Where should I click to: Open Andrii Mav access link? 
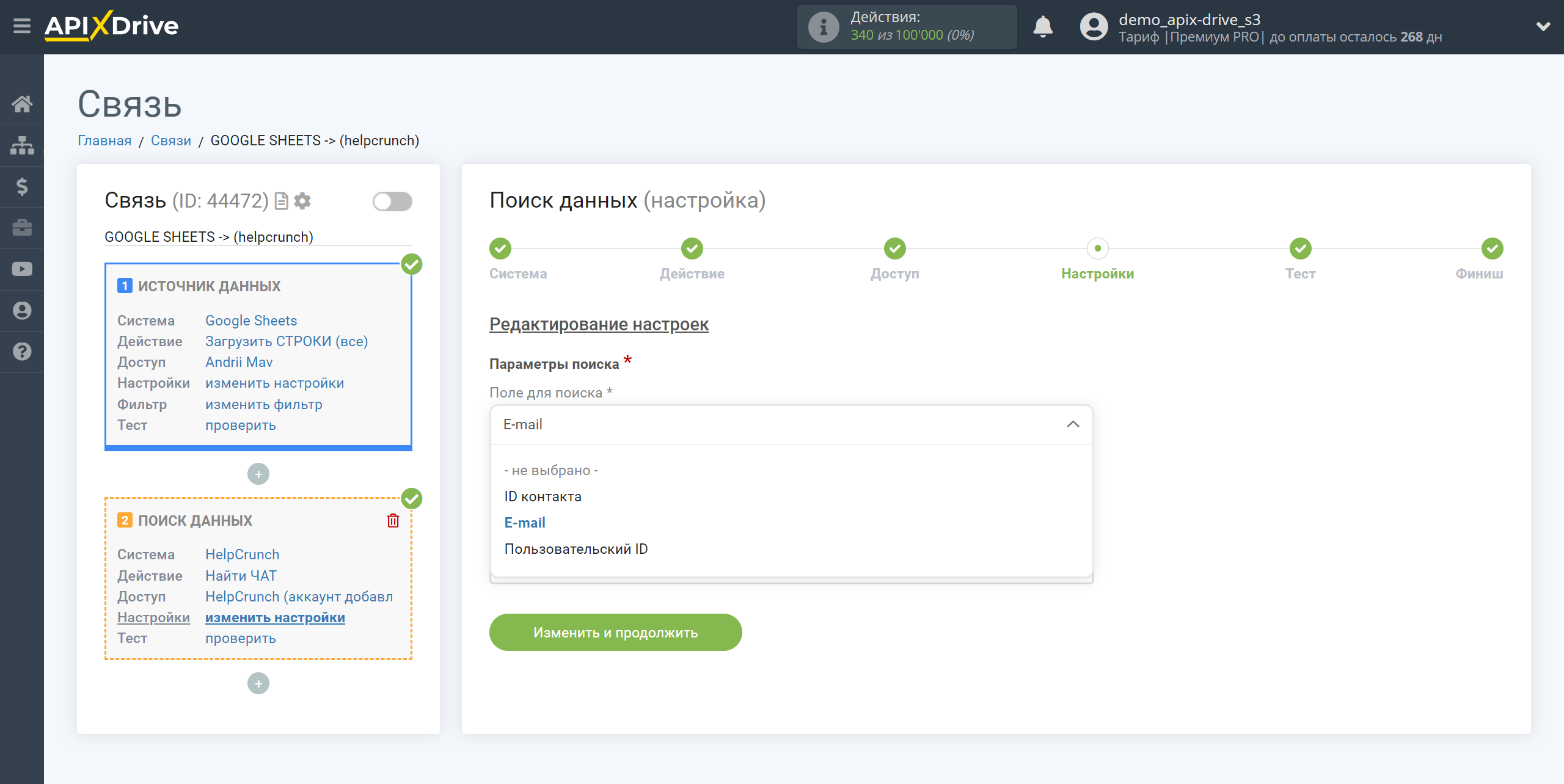239,362
